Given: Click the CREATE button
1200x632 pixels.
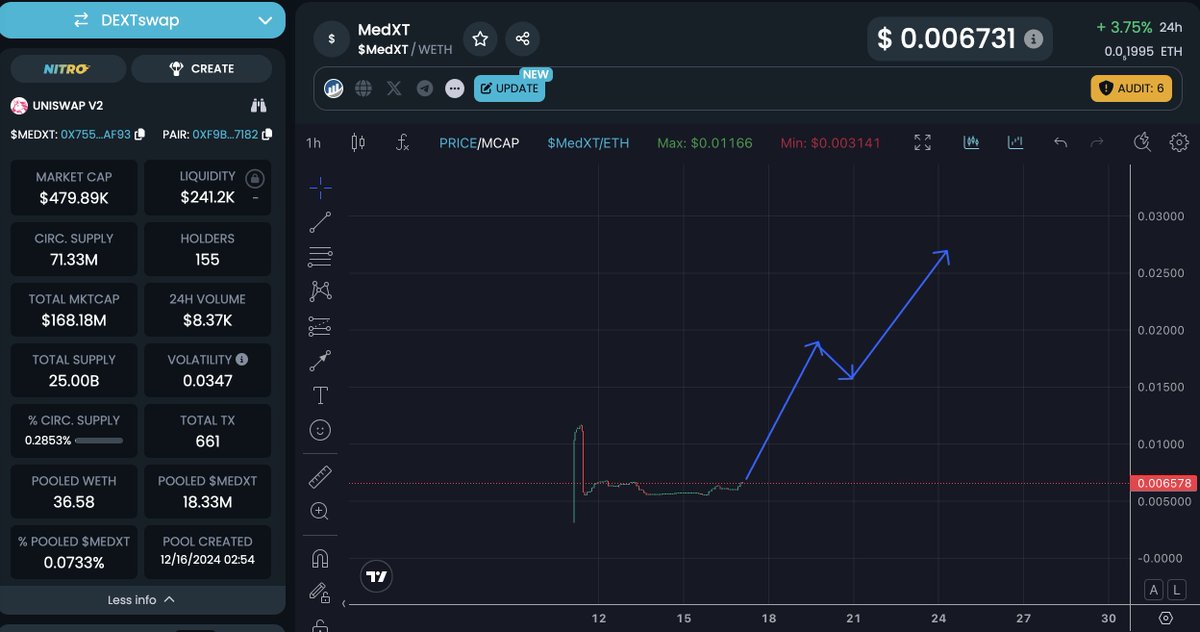Looking at the screenshot, I should 201,69.
